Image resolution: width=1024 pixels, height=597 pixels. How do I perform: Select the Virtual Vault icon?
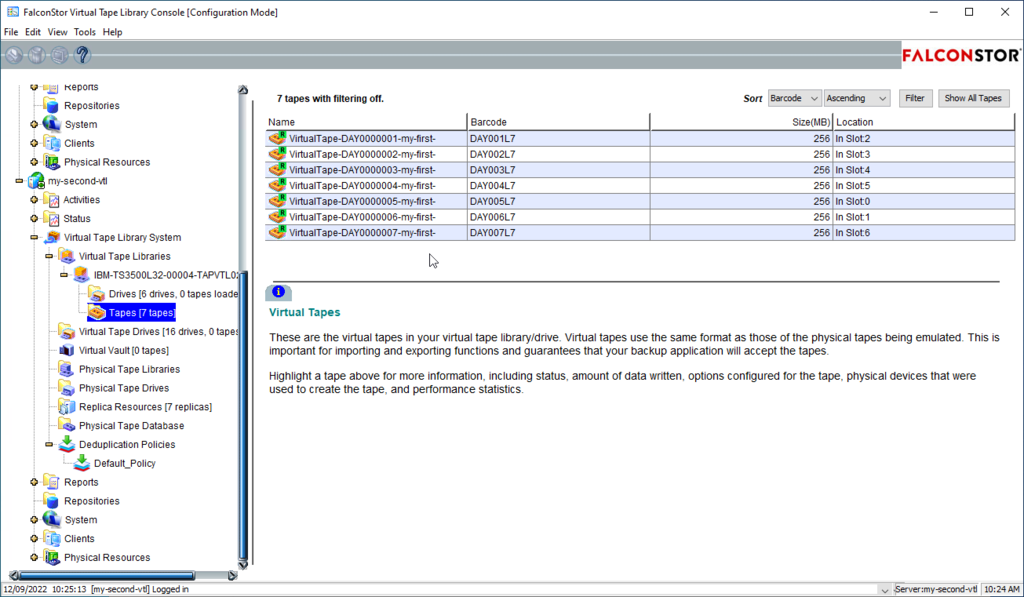coord(67,350)
